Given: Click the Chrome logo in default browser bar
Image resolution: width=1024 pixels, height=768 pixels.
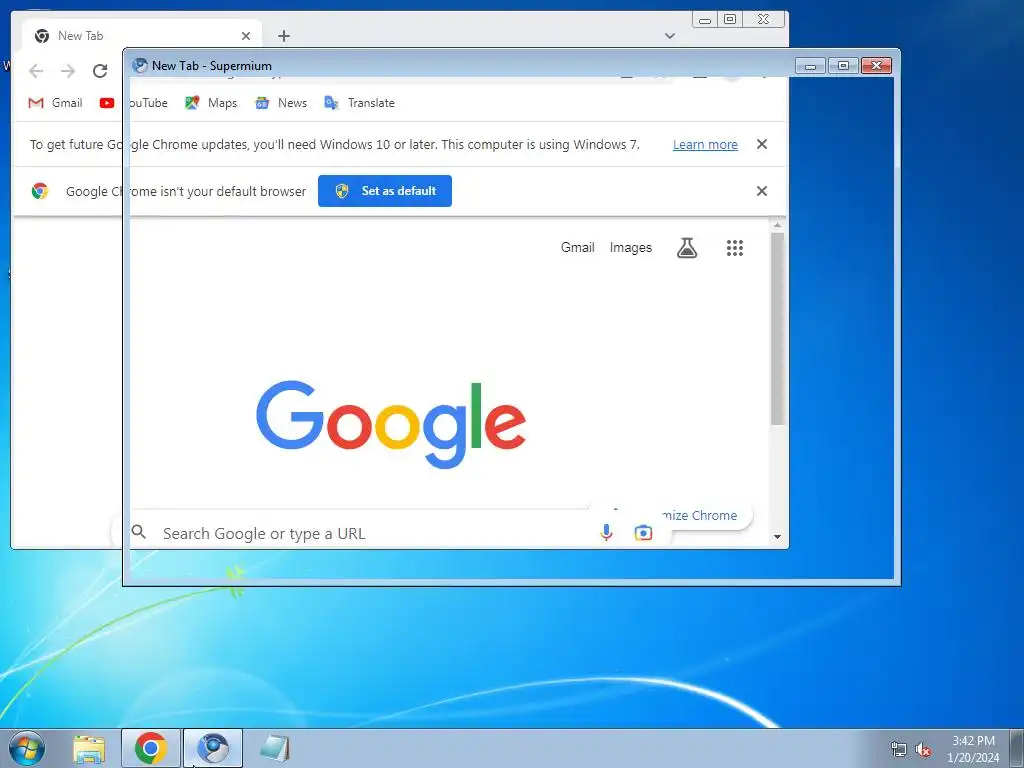Looking at the screenshot, I should [x=40, y=191].
